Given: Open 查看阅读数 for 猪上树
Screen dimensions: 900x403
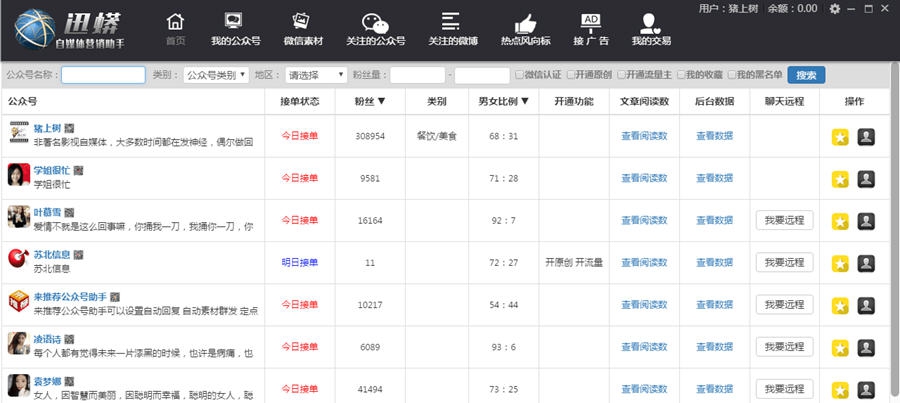Looking at the screenshot, I should [644, 136].
